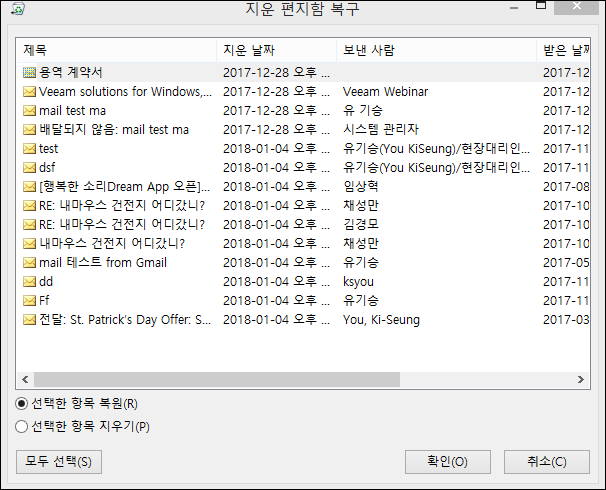Viewport: 606px width, 490px height.
Task: Select the 'dd' subject text
Action: point(46,282)
